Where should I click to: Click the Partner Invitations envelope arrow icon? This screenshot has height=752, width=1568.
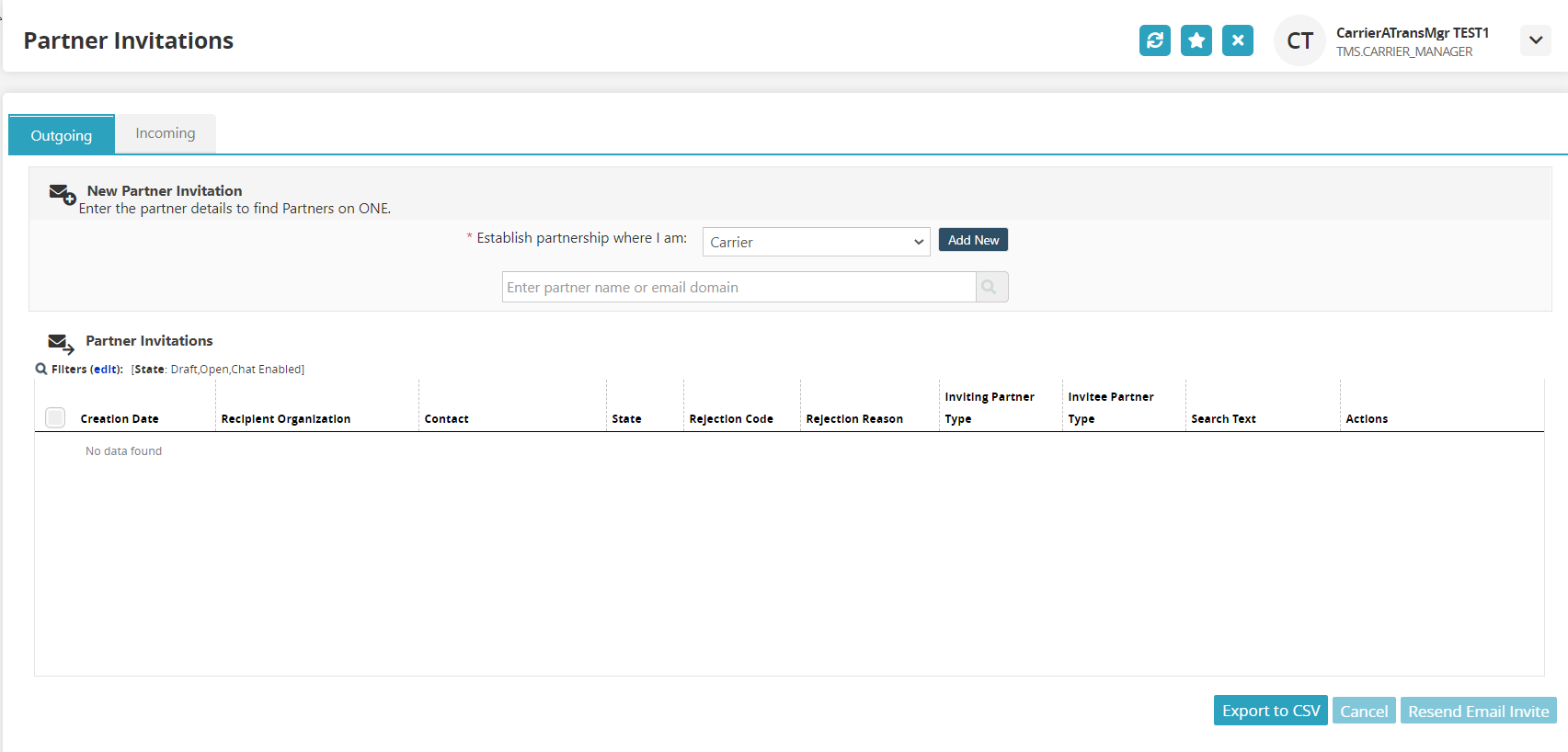[61, 344]
